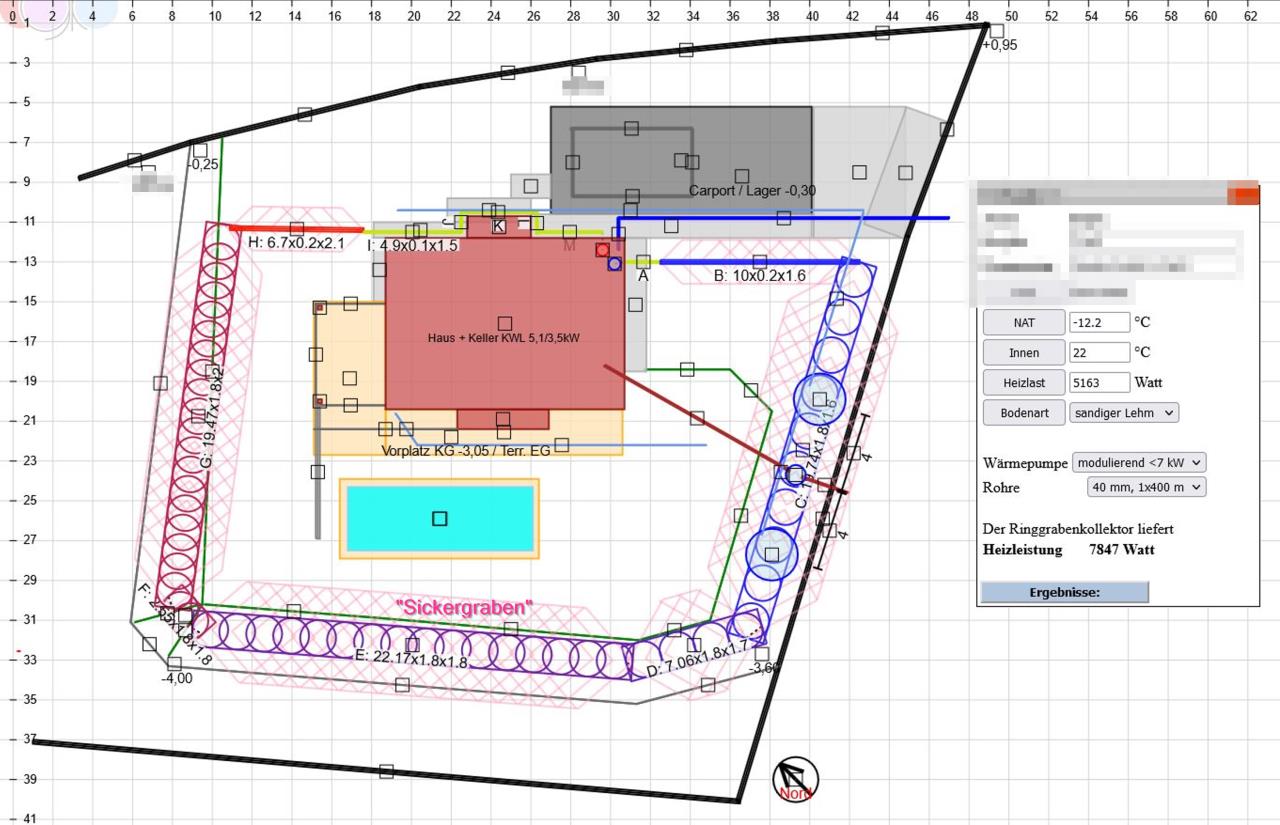Screen dimensions: 1280x825
Task: Open the Bodenart dropdown showing sandiger Lehm
Action: click(x=1124, y=412)
